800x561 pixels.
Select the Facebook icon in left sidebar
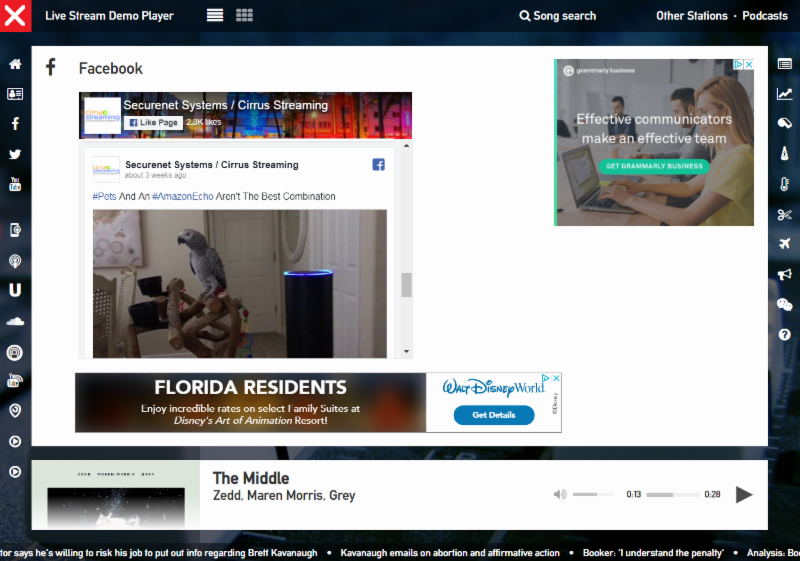pyautogui.click(x=15, y=123)
